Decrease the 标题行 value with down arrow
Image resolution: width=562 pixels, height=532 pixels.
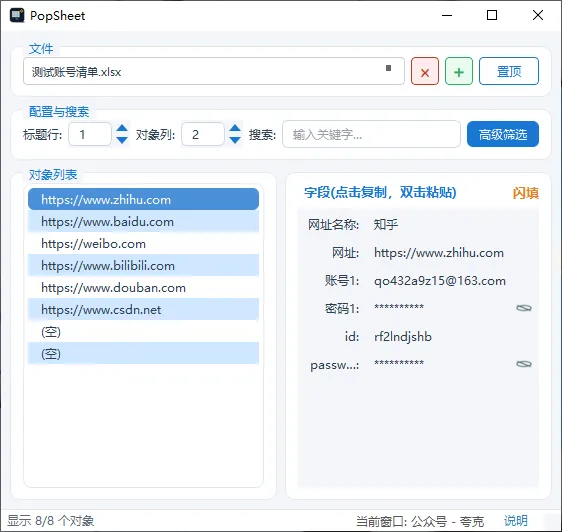pyautogui.click(x=122, y=140)
